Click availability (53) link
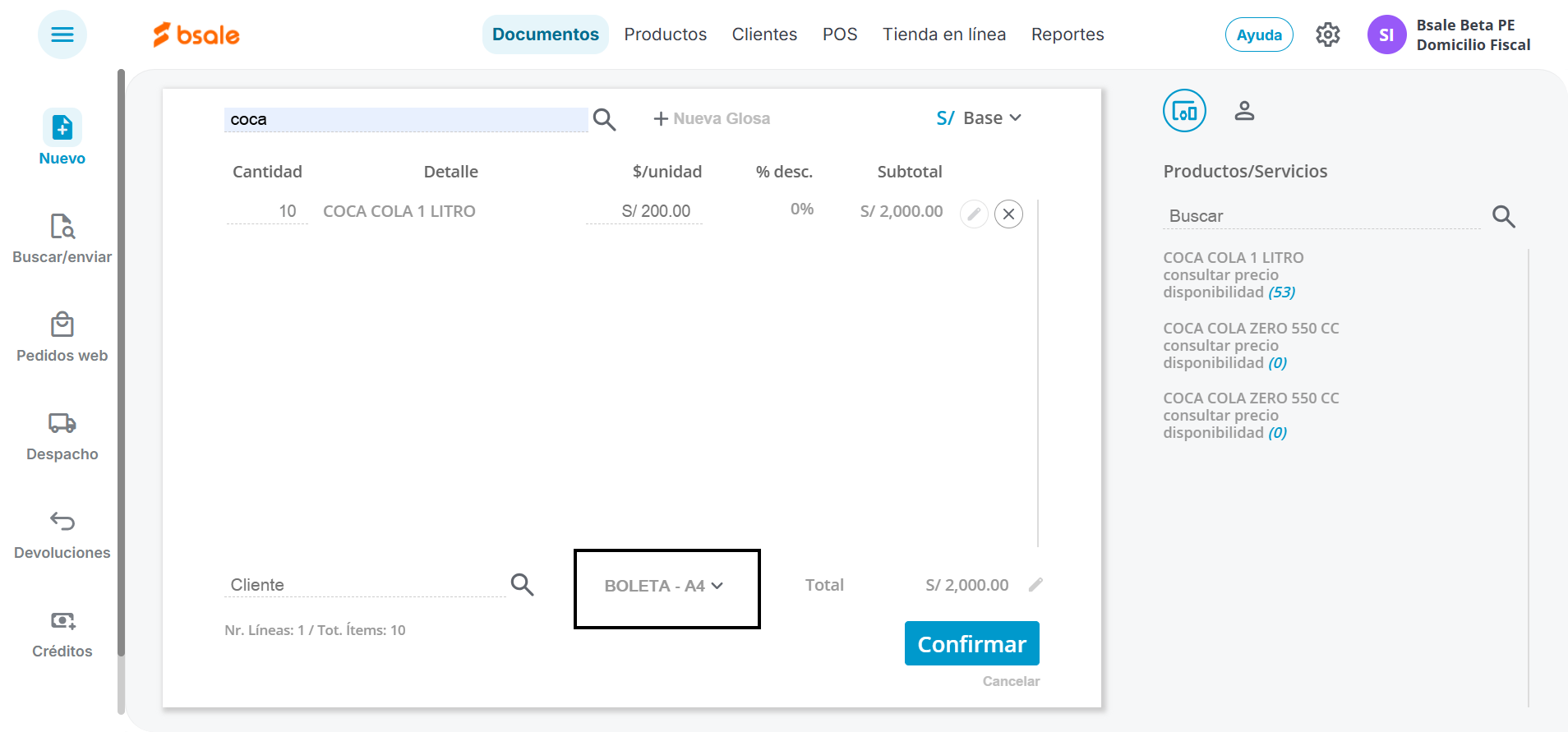1568x732 pixels. pos(1281,292)
